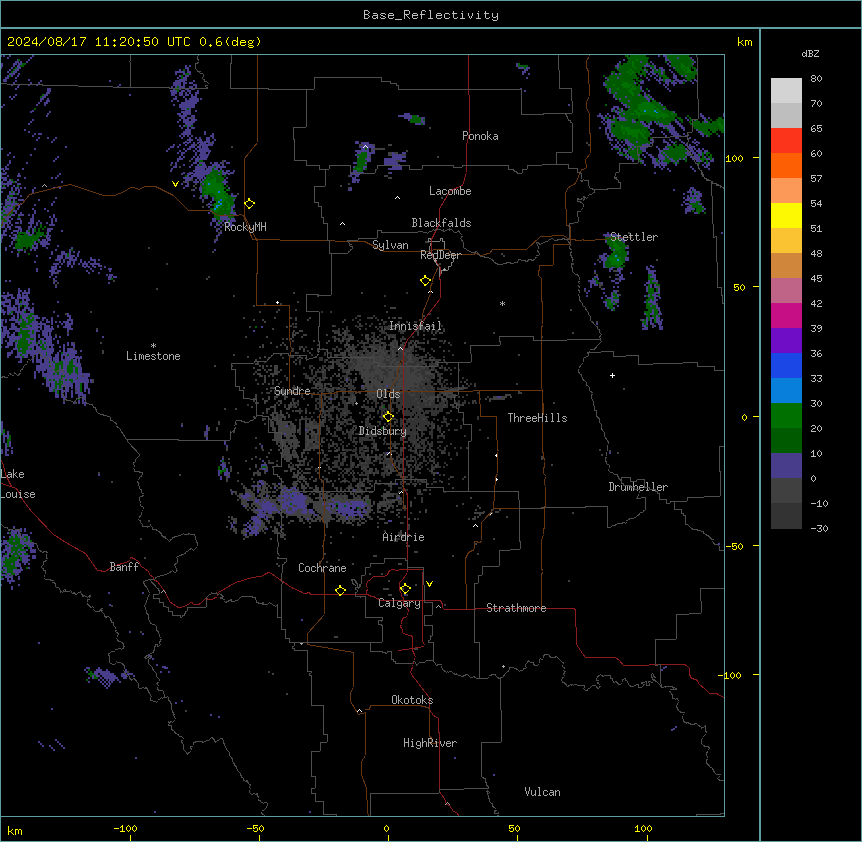Click the Cochrane town label
This screenshot has height=842, width=862.
322,568
